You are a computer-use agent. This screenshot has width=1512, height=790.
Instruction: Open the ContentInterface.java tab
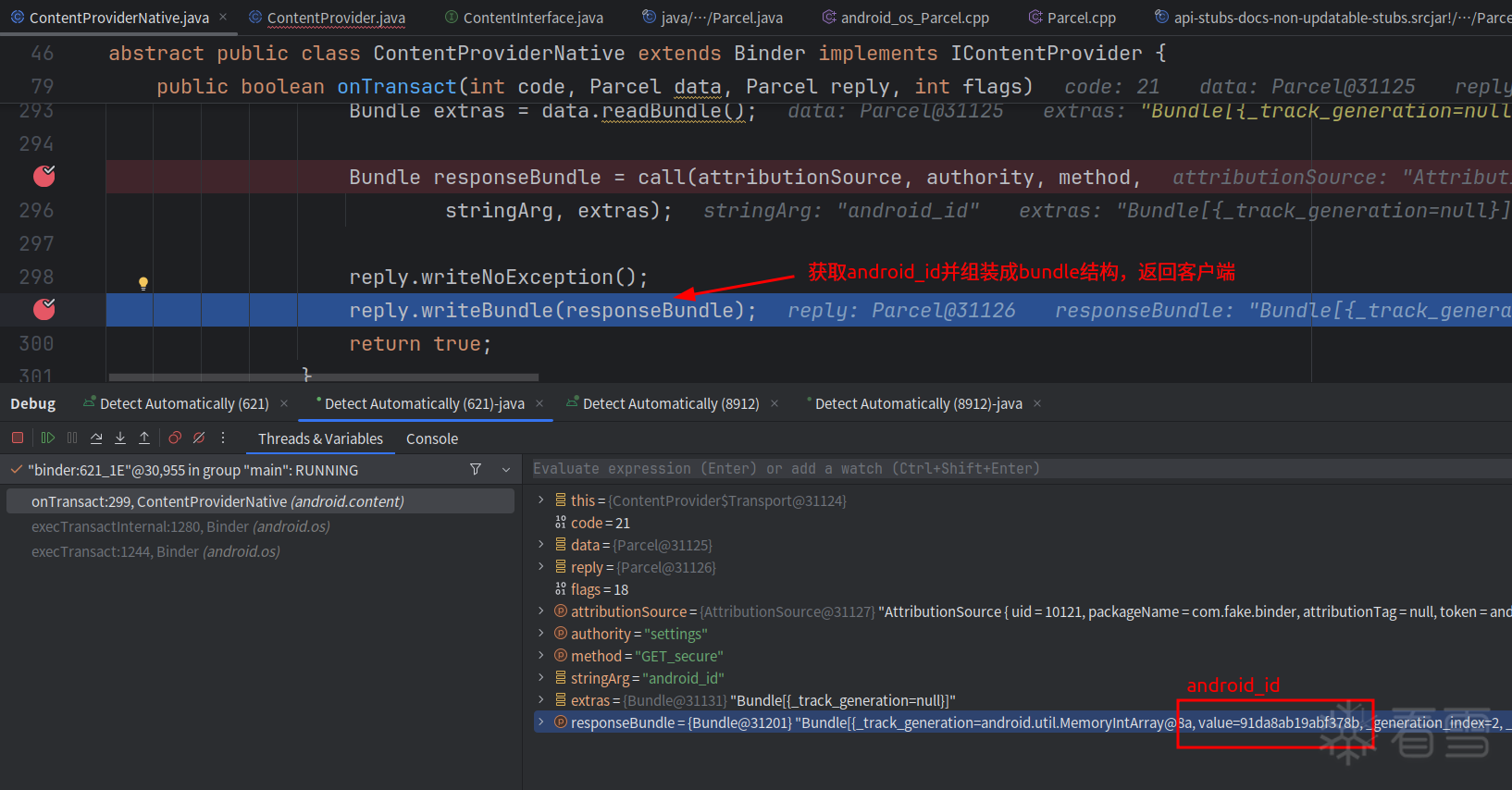(x=524, y=18)
